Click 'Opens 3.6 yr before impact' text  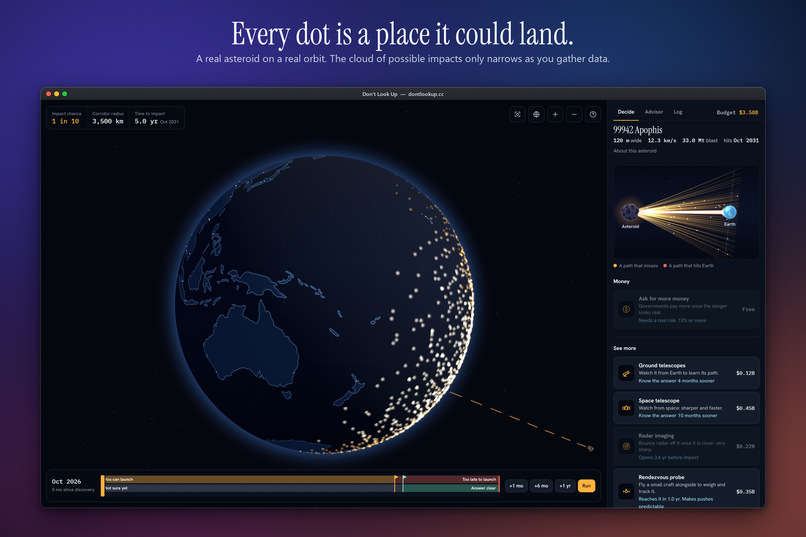pyautogui.click(x=669, y=457)
